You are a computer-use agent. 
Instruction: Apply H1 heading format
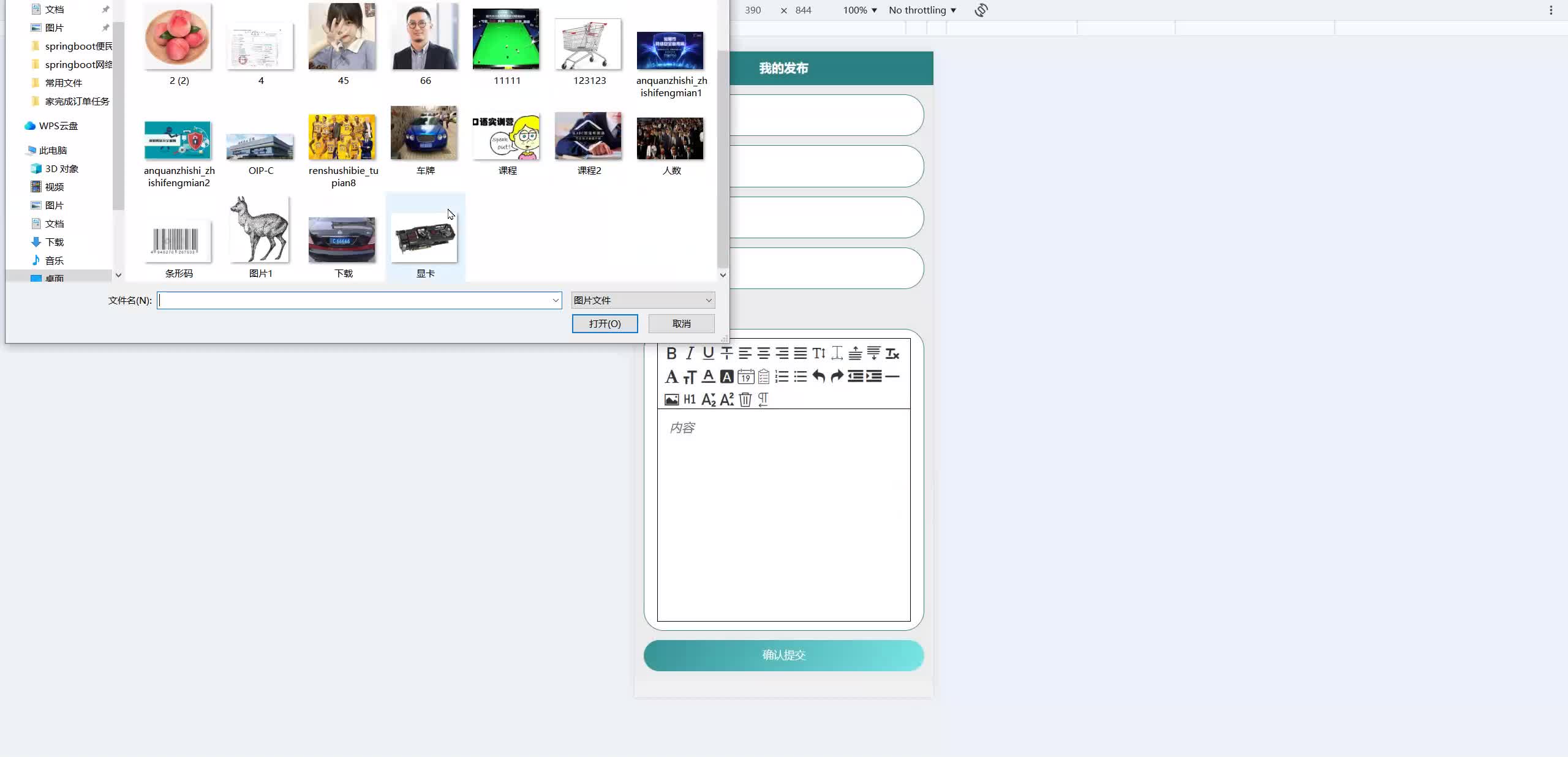click(x=689, y=399)
